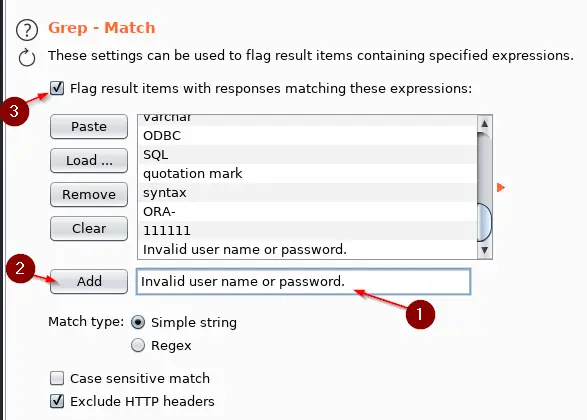Click the scrollbar up arrow in expressions list
The width and height of the screenshot is (587, 420).
pyautogui.click(x=485, y=123)
